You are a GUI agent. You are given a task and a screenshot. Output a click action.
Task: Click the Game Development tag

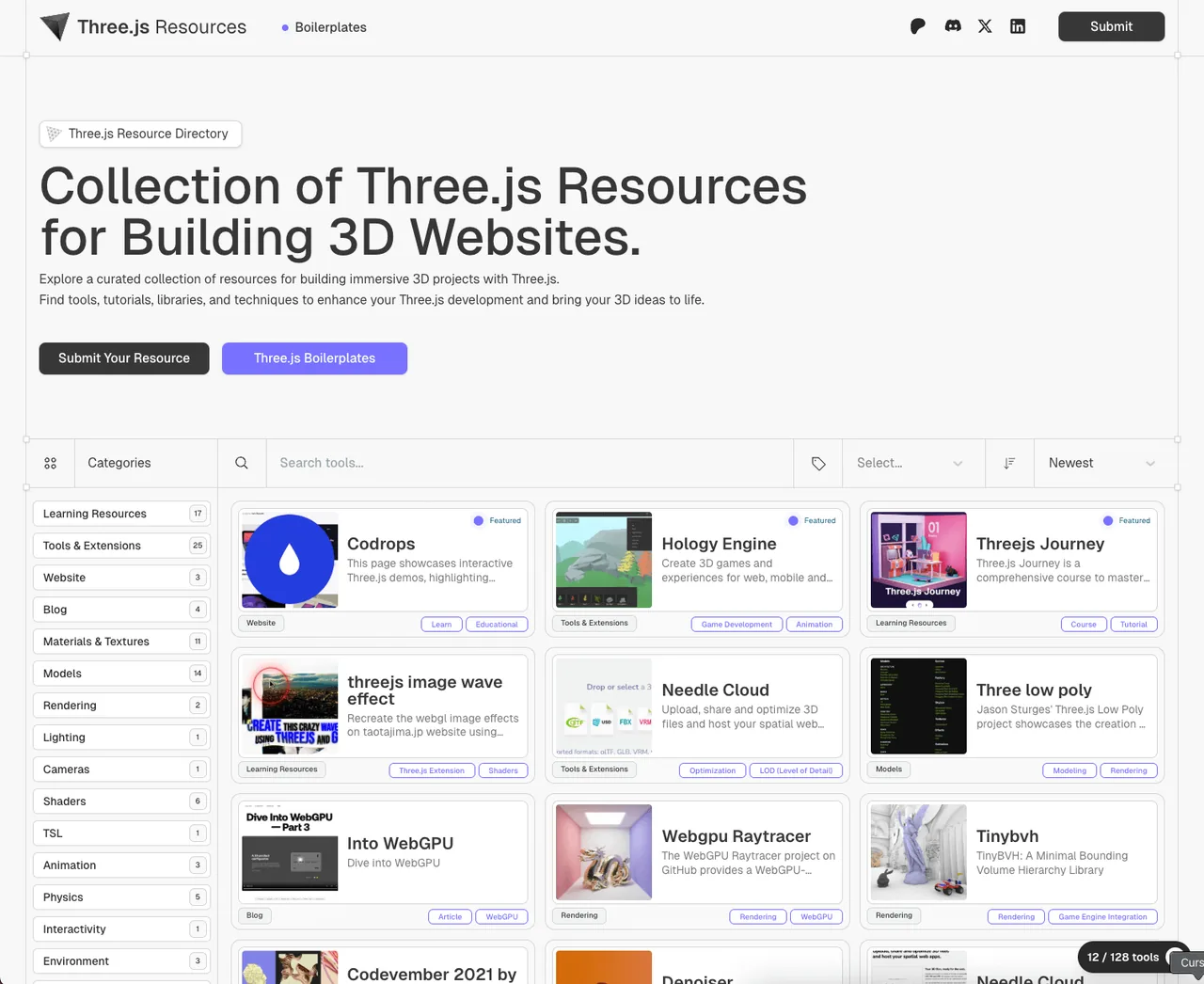(x=737, y=625)
